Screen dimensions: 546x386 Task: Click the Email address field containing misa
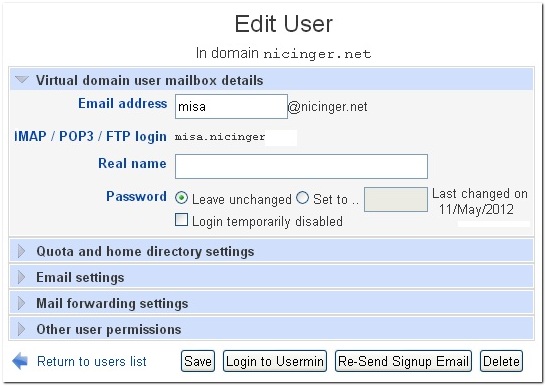(231, 107)
